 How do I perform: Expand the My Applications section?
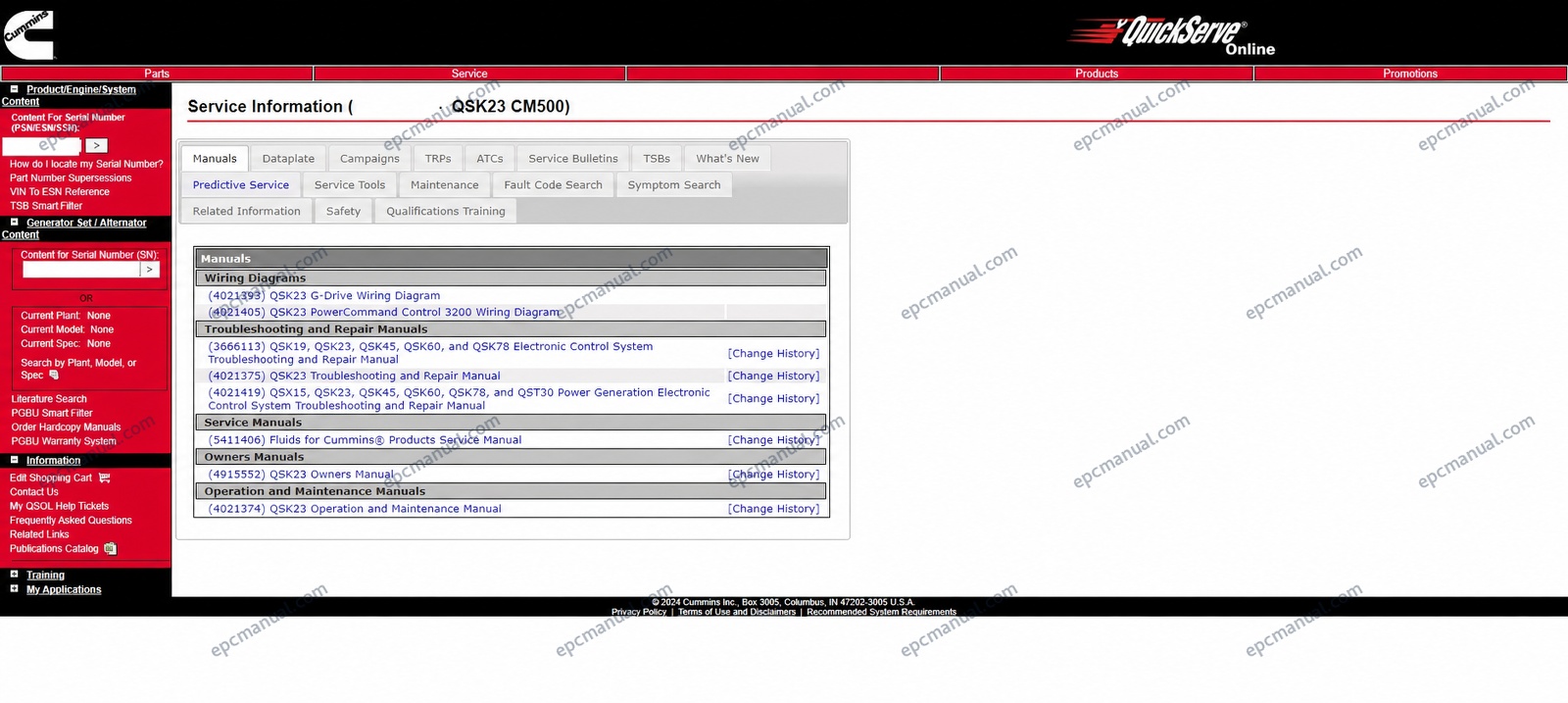15,589
